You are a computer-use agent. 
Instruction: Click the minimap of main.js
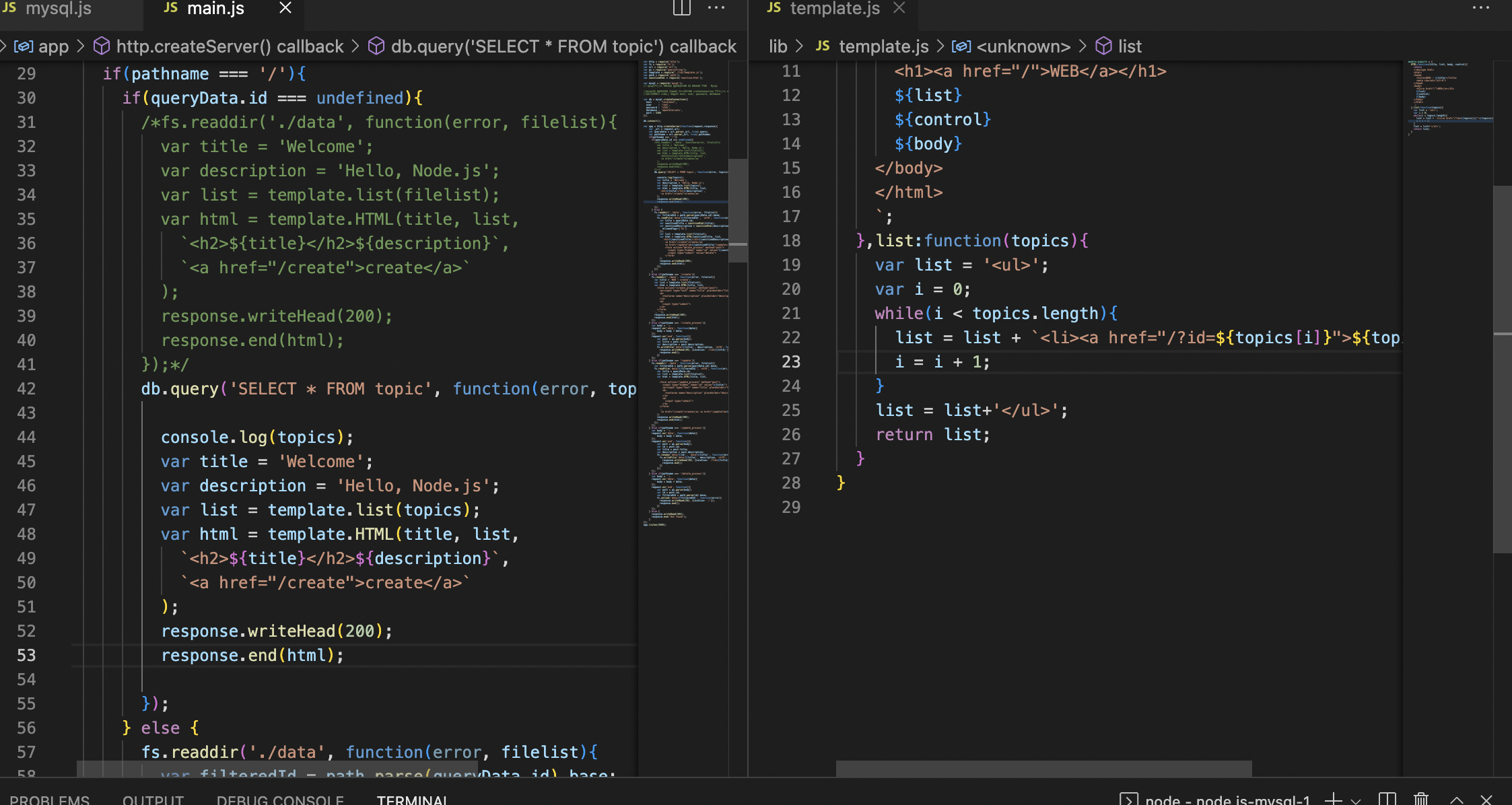coord(683,293)
